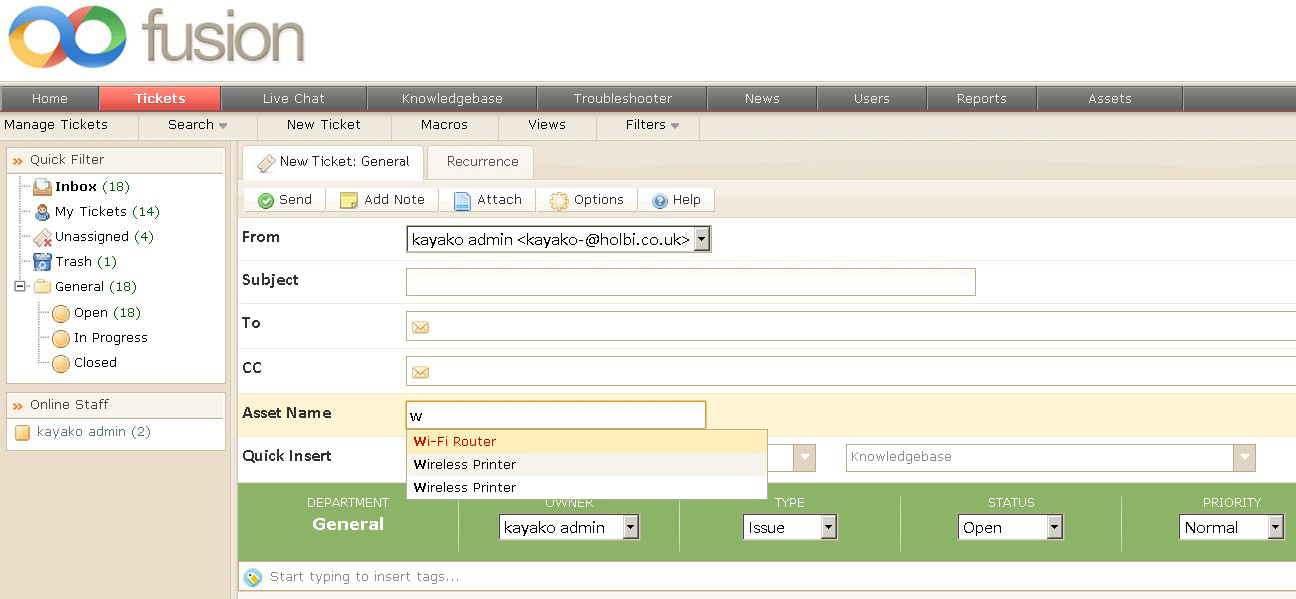
Task: Click the Send checkmark icon
Action: [x=266, y=200]
